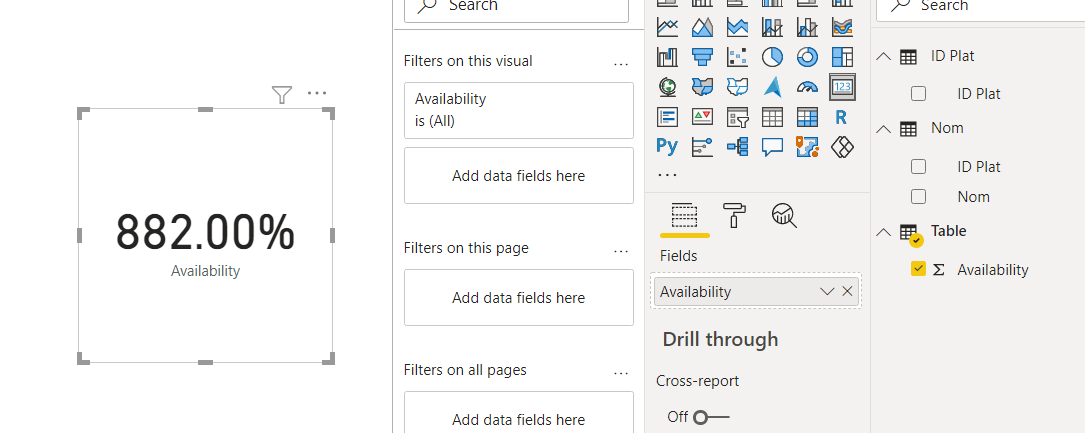Open Filters on all pages options

click(x=621, y=373)
